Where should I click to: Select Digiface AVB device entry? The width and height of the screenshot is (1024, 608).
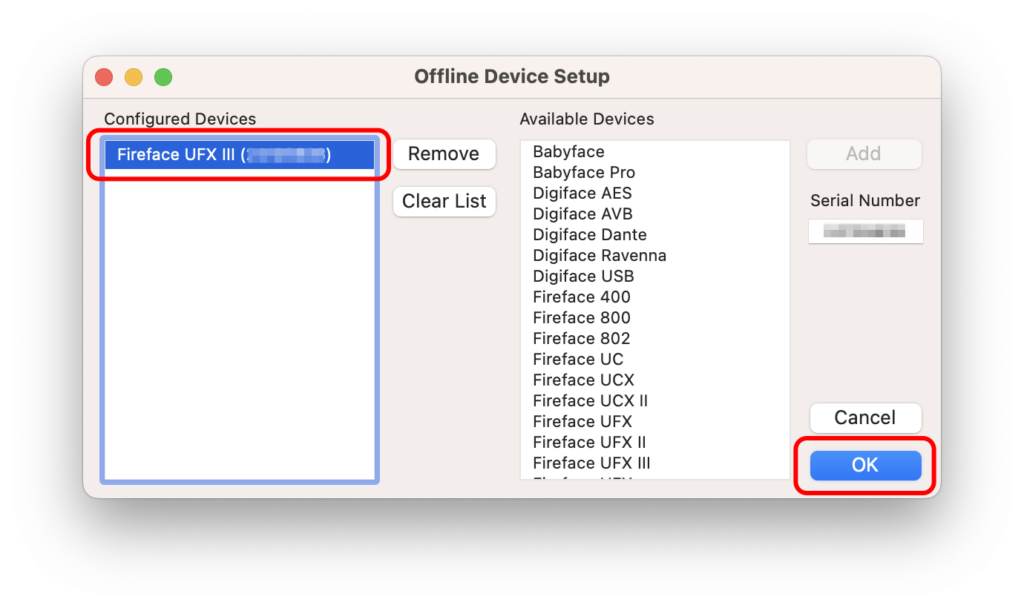(x=582, y=213)
